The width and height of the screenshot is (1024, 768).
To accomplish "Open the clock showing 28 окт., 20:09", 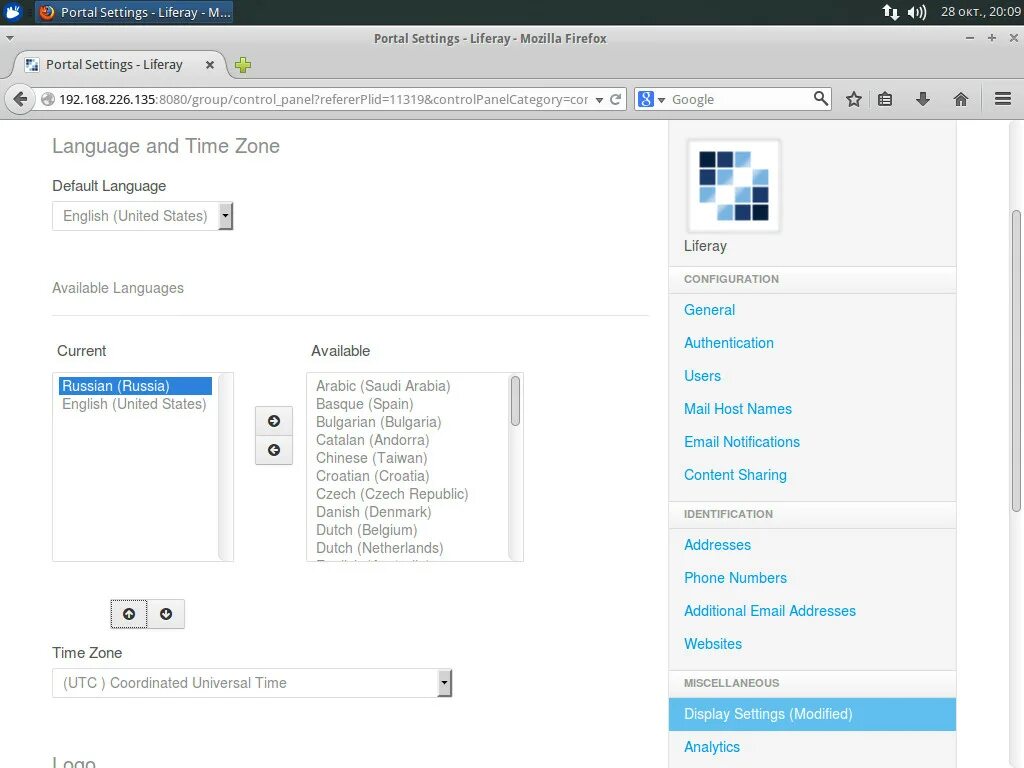I will (980, 12).
